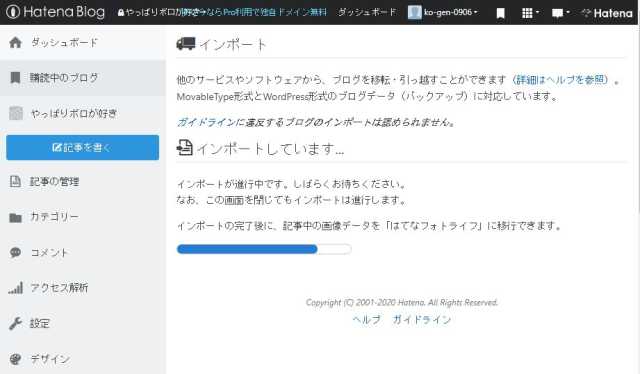
Task: Open the ガイドライン link in the italic notice
Action: [206, 122]
